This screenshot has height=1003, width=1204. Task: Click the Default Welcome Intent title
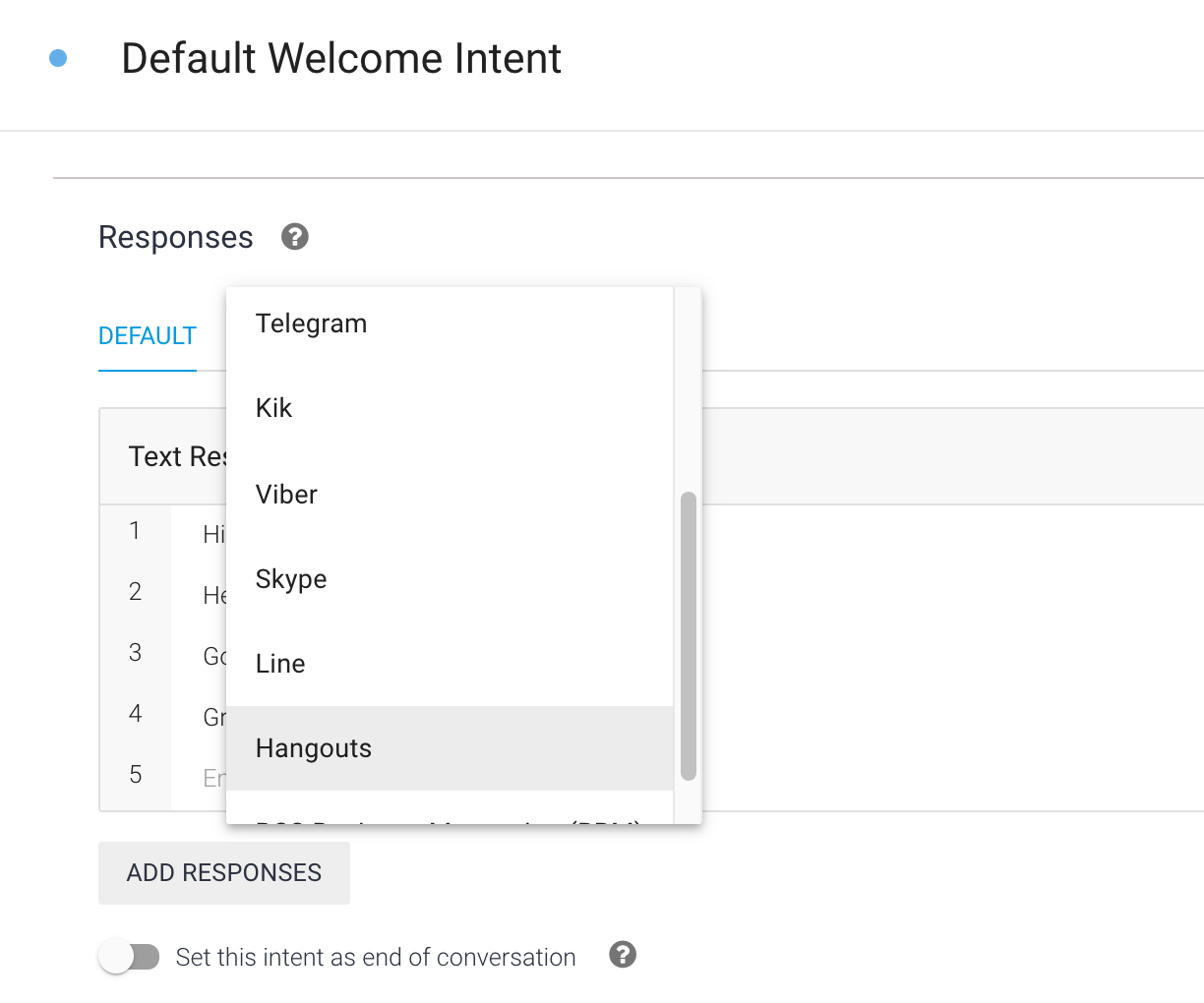pos(341,59)
